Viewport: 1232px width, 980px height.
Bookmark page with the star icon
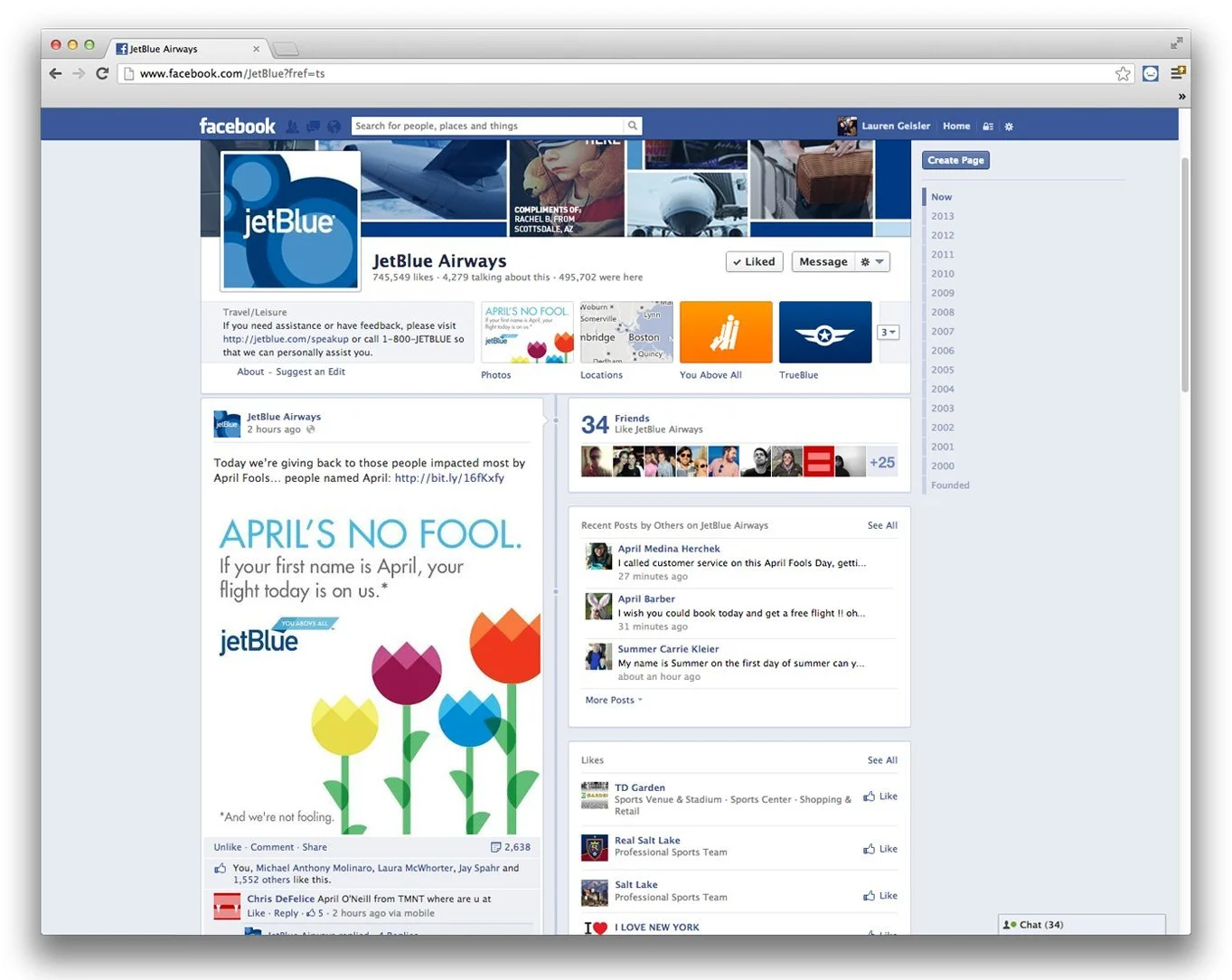(1123, 73)
